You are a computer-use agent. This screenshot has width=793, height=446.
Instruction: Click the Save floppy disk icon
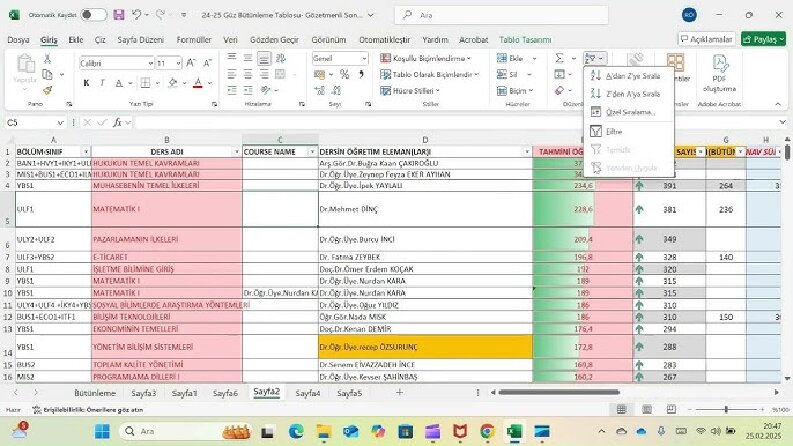(119, 15)
